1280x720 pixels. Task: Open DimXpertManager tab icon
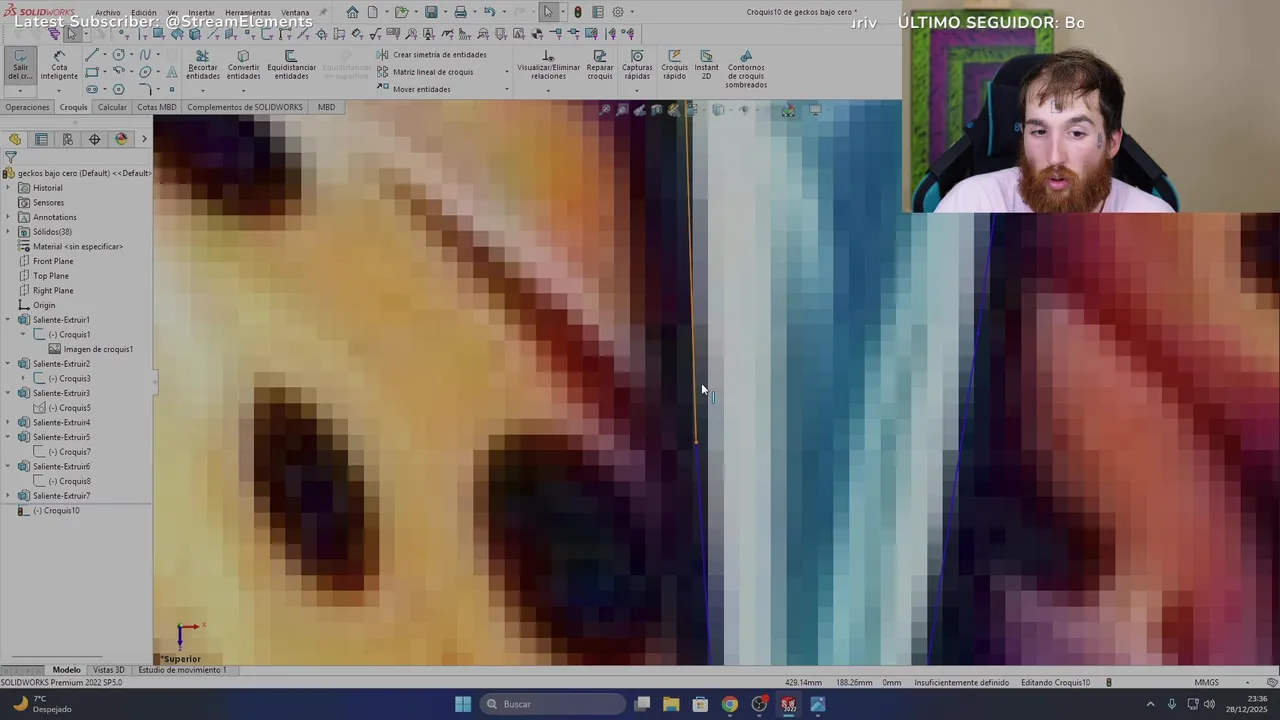coord(94,139)
